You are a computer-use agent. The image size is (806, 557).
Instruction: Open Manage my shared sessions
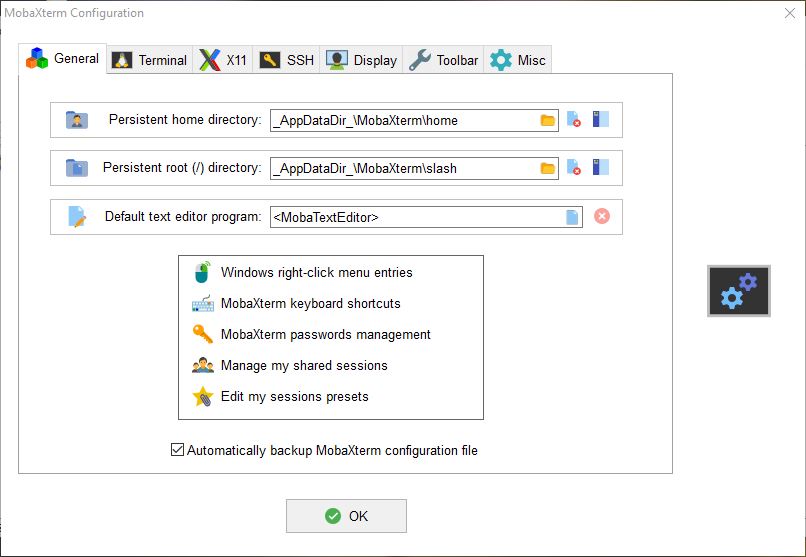(x=304, y=365)
